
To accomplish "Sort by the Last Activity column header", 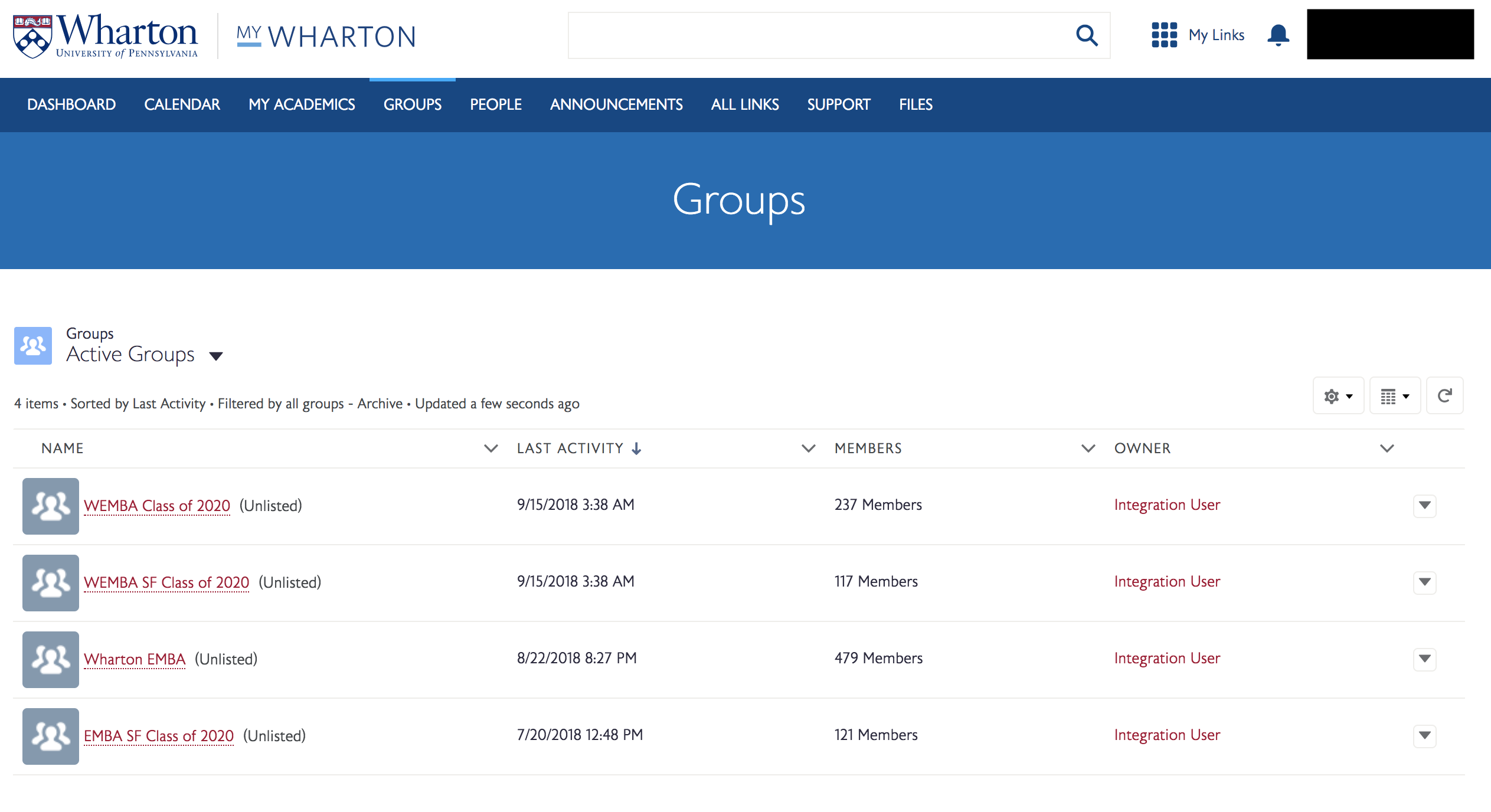I will pyautogui.click(x=570, y=448).
